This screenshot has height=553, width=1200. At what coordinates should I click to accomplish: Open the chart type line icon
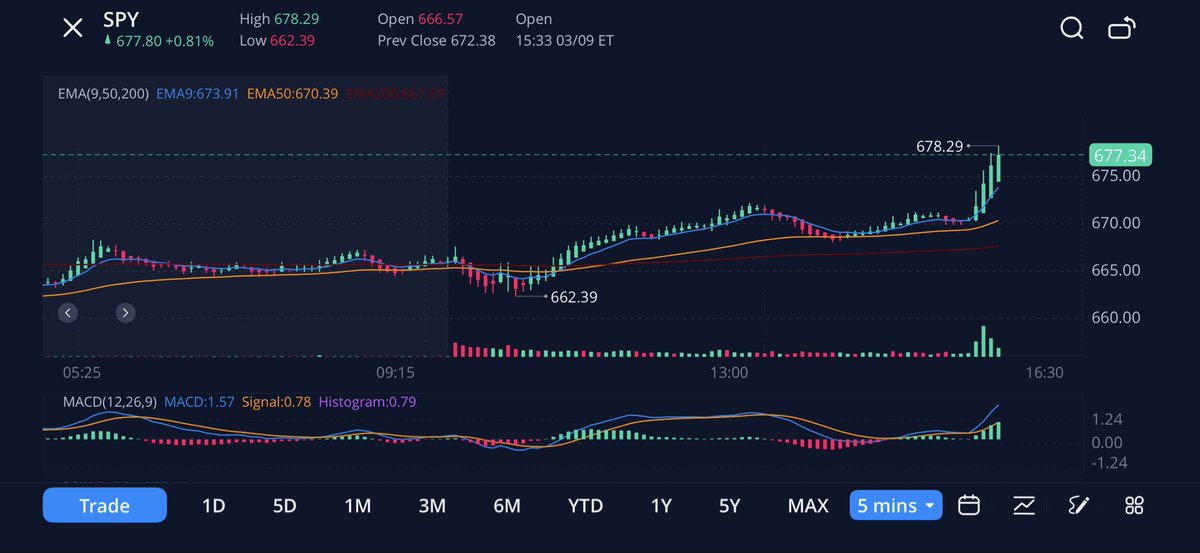(1023, 505)
